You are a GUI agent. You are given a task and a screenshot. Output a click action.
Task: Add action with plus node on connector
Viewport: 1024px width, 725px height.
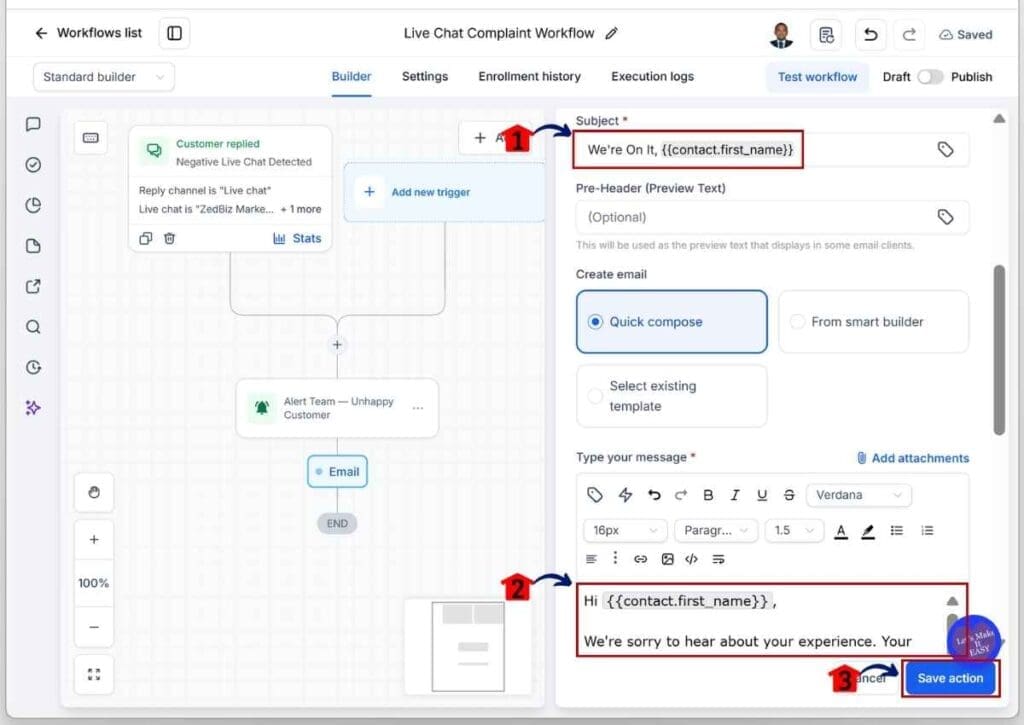pos(337,345)
